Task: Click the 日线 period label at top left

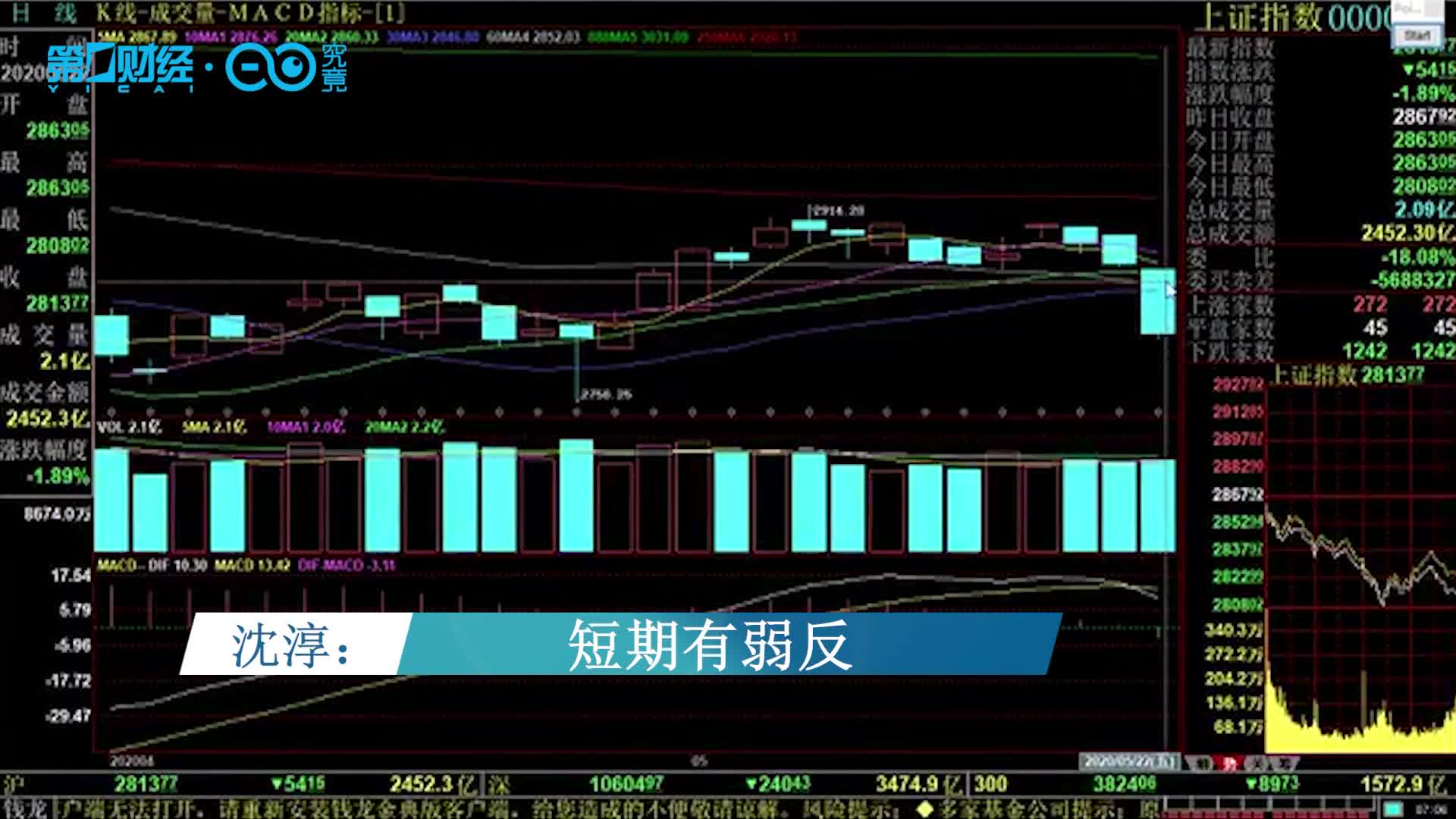Action: click(x=44, y=13)
